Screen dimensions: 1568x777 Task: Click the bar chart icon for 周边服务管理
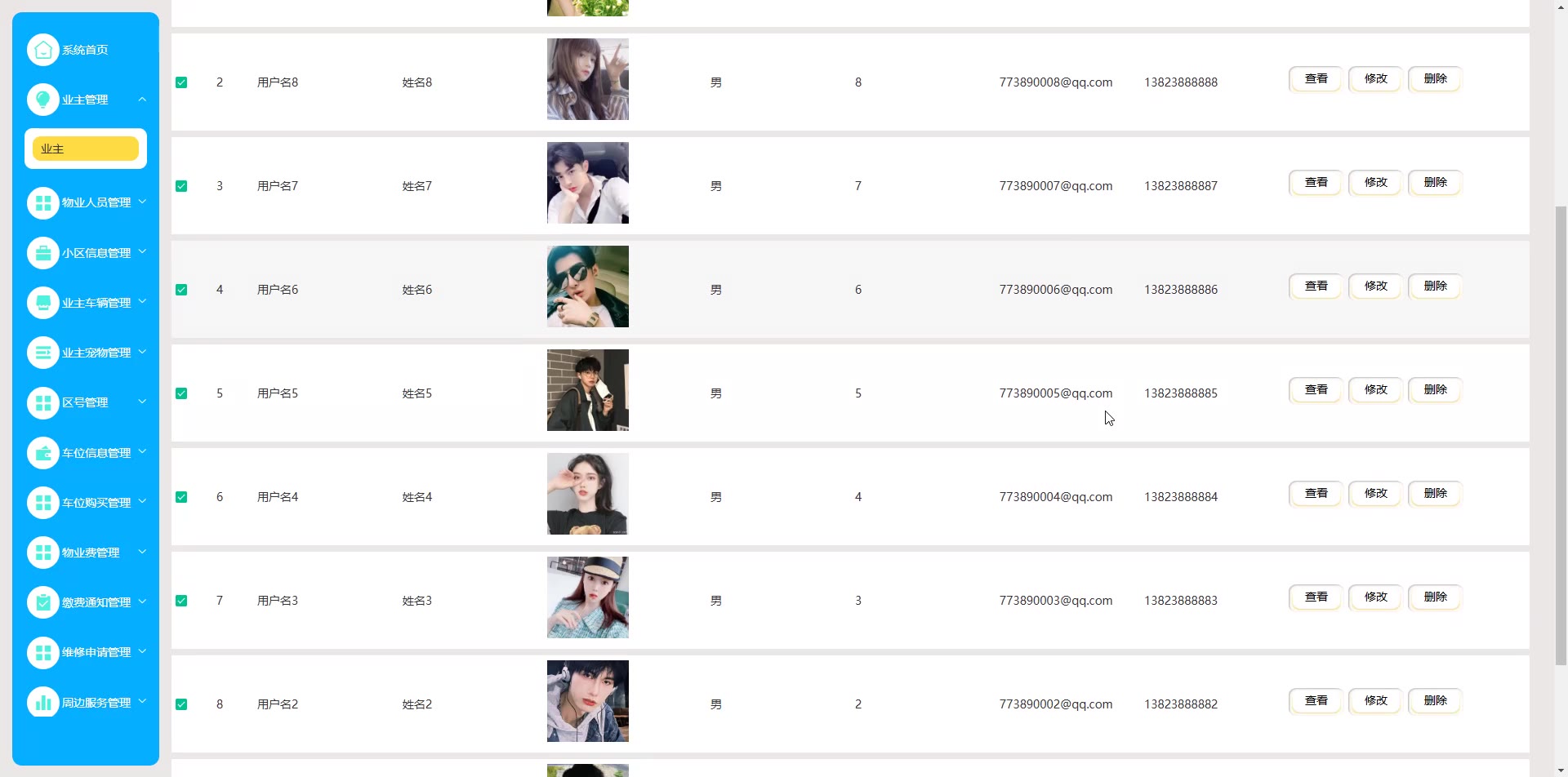click(x=43, y=702)
